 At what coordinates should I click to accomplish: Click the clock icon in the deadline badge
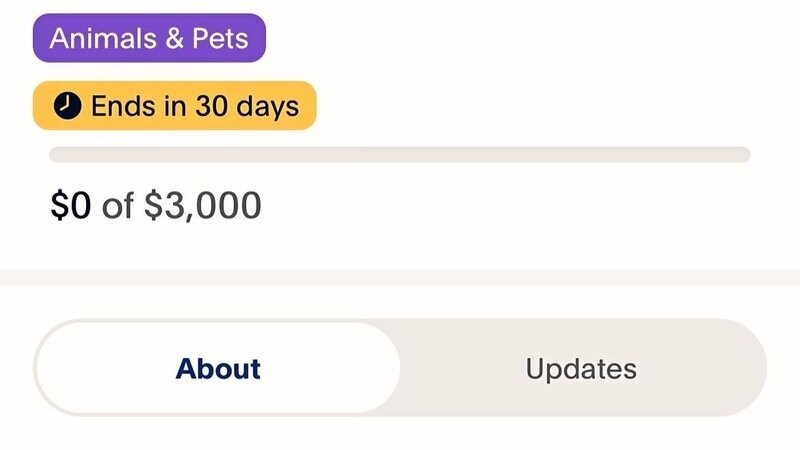point(65,106)
